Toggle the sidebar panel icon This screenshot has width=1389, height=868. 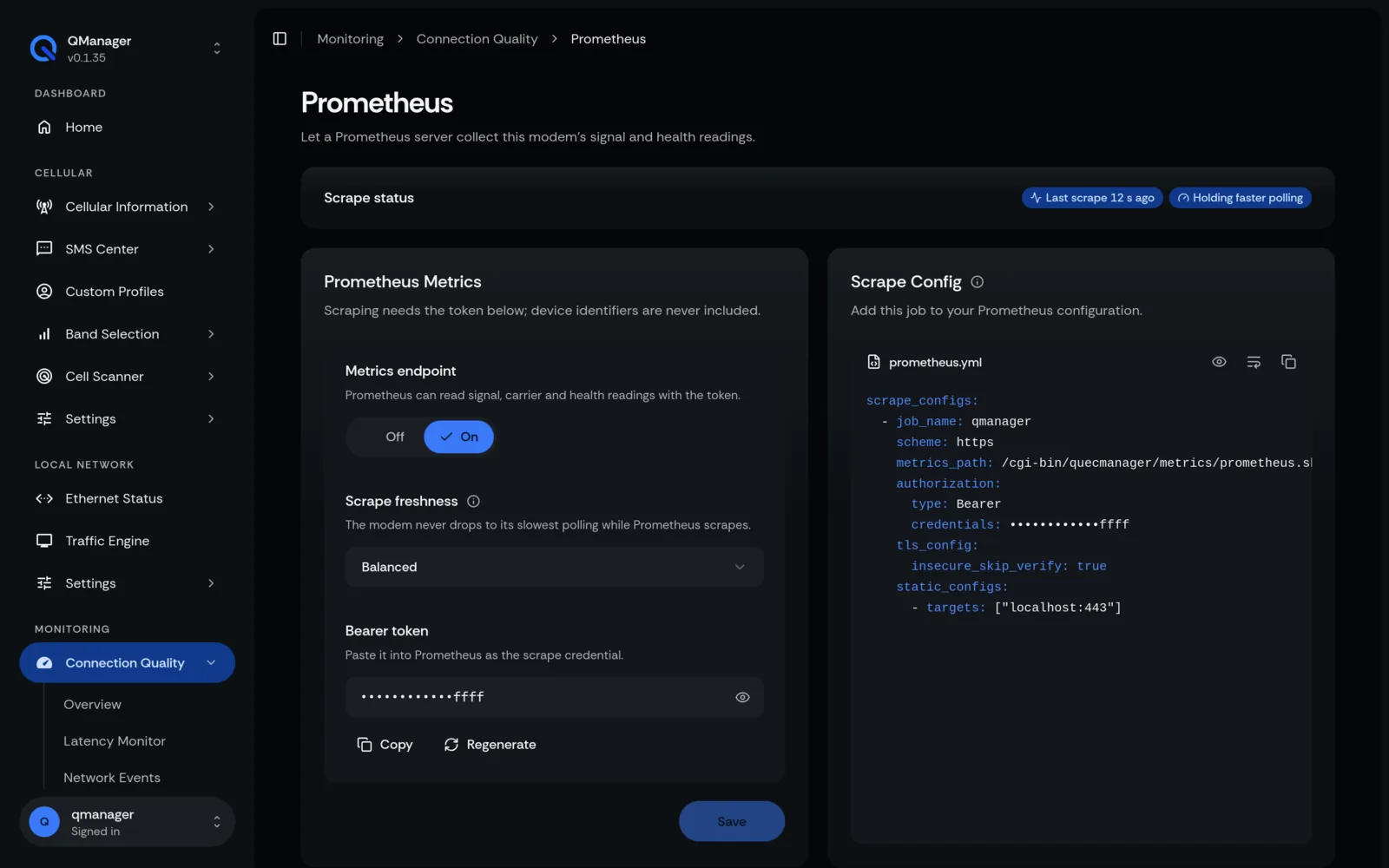[x=280, y=39]
